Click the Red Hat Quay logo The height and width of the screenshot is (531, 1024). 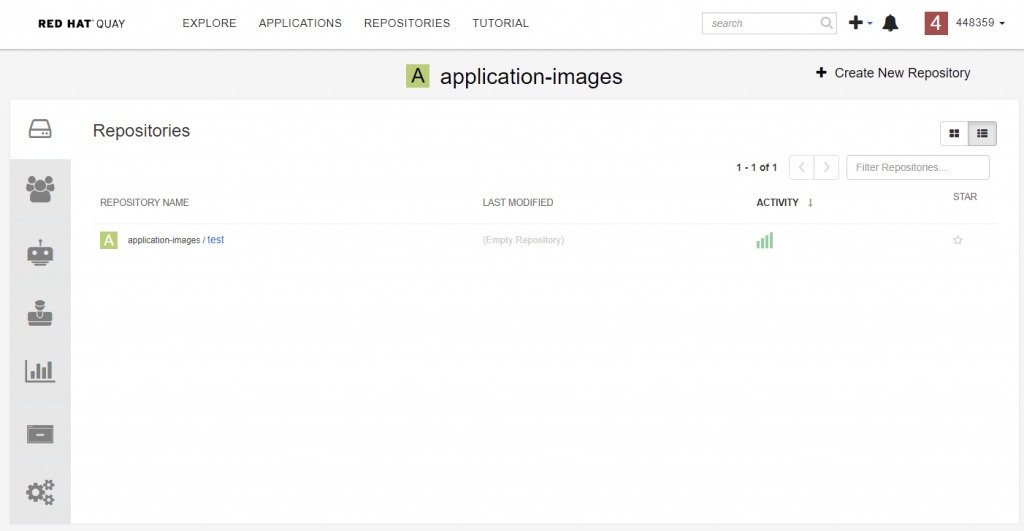(82, 24)
